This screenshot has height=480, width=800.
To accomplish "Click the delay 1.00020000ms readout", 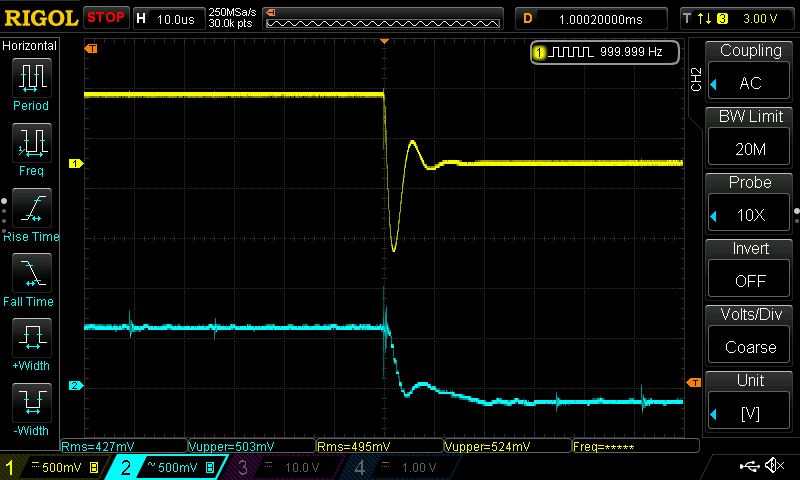I will (x=601, y=19).
